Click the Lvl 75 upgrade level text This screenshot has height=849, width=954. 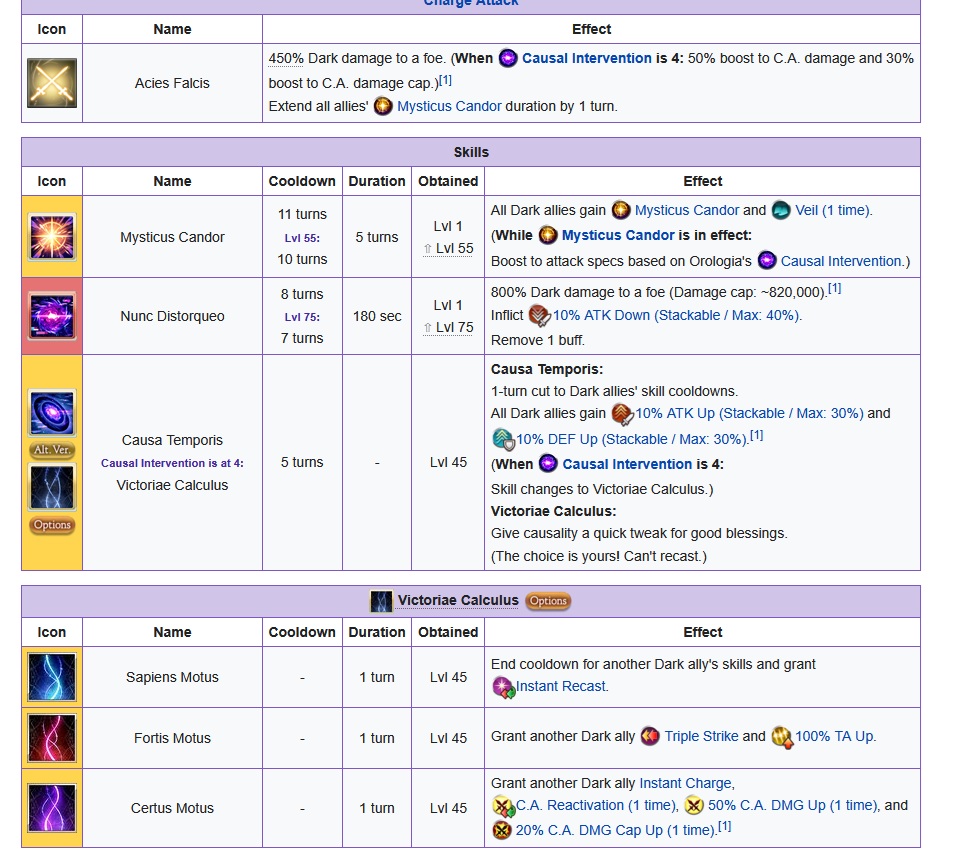pyautogui.click(x=448, y=327)
